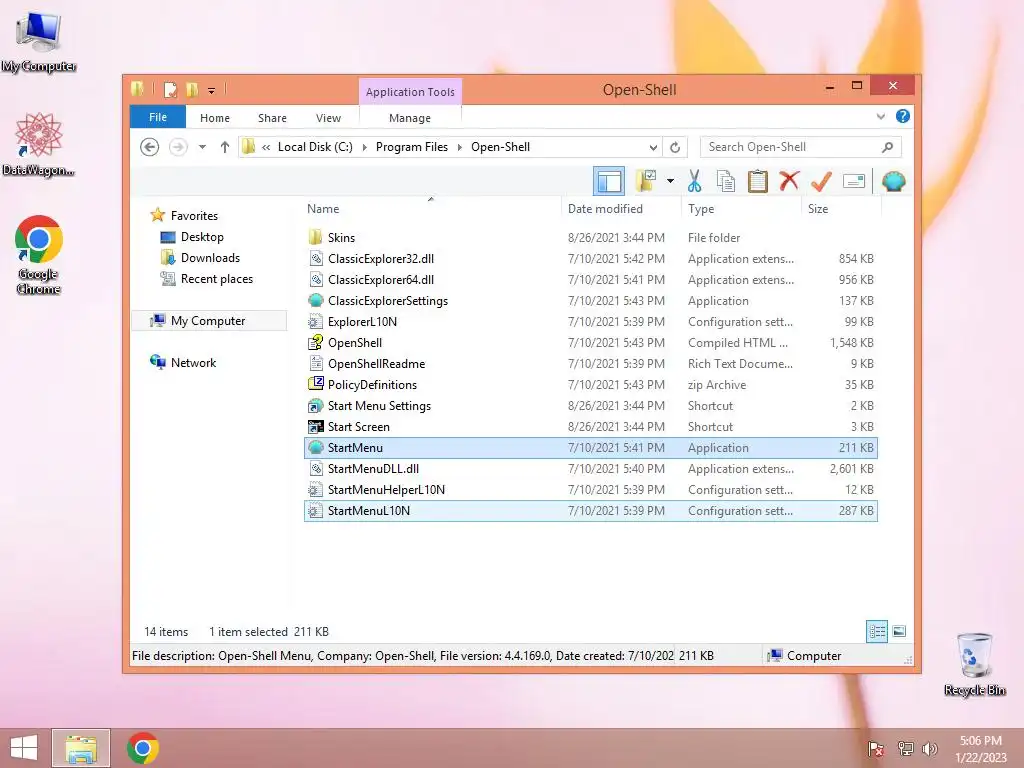Select StartMenuL10N configuration file
1024x768 pixels.
[590, 511]
